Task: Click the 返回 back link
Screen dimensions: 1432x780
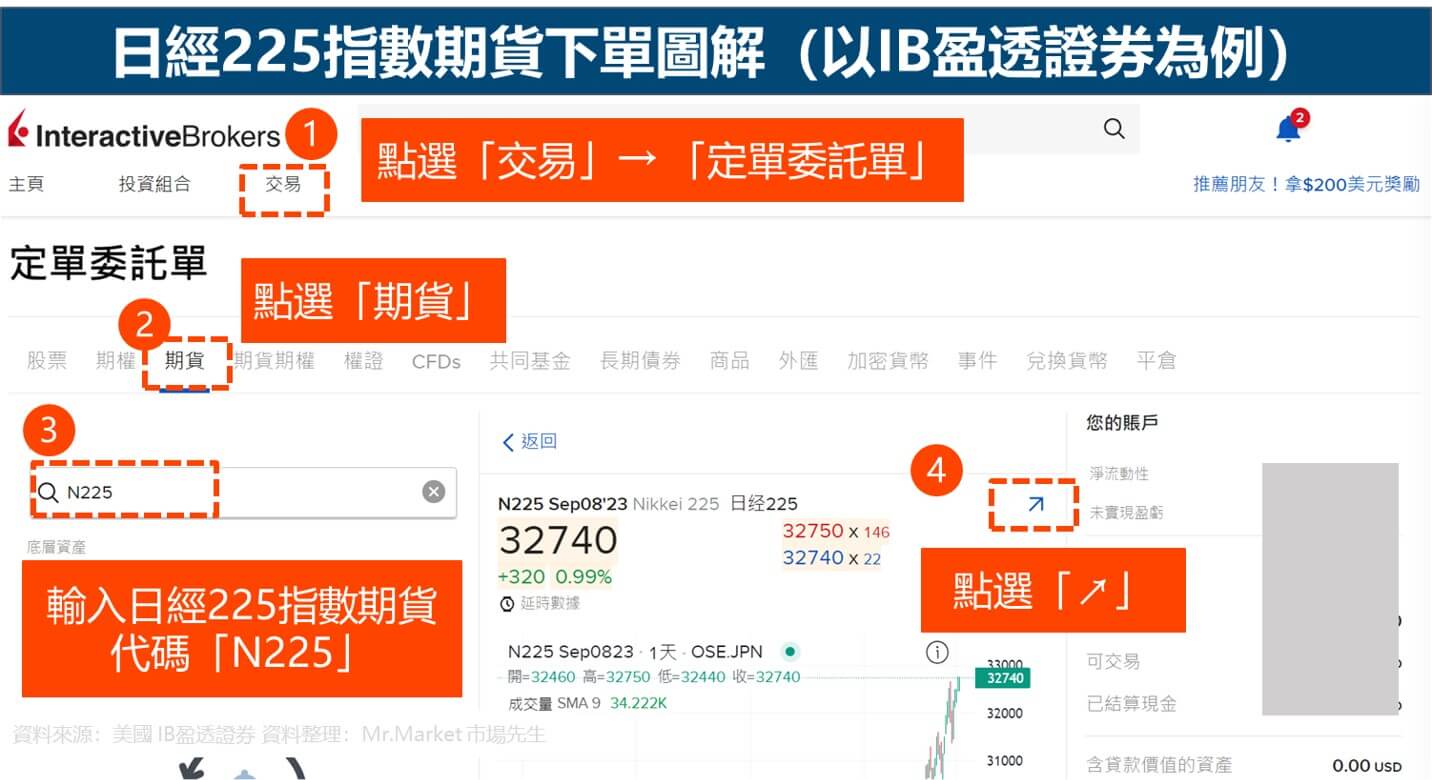Action: 530,441
